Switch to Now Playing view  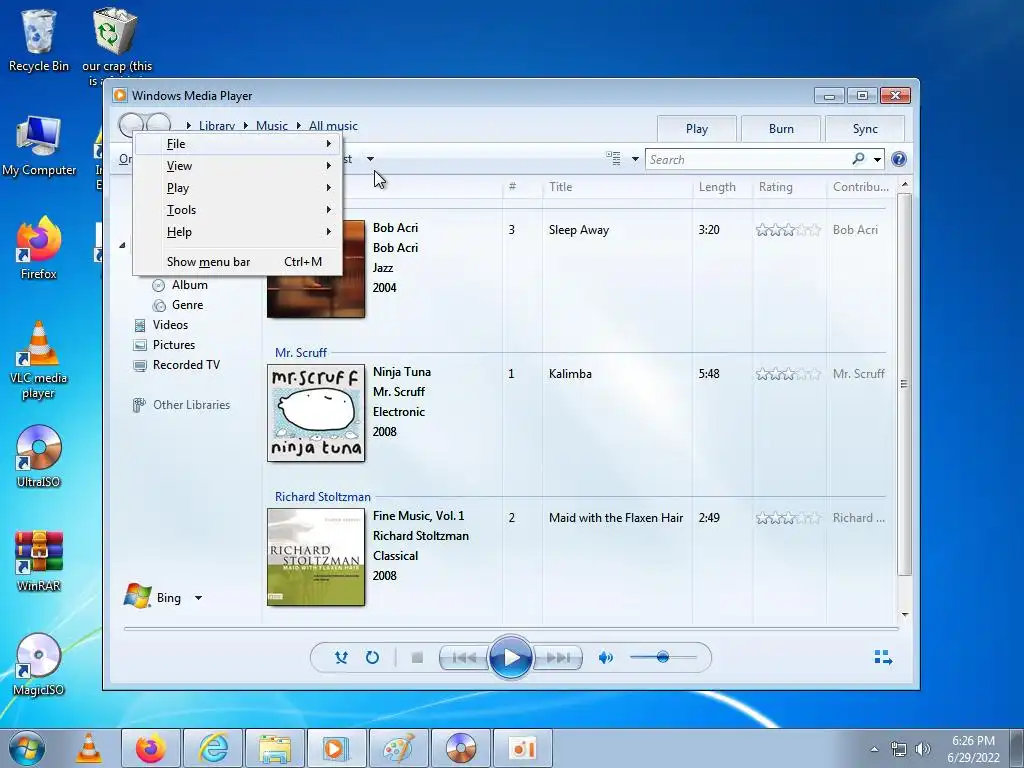(883, 657)
